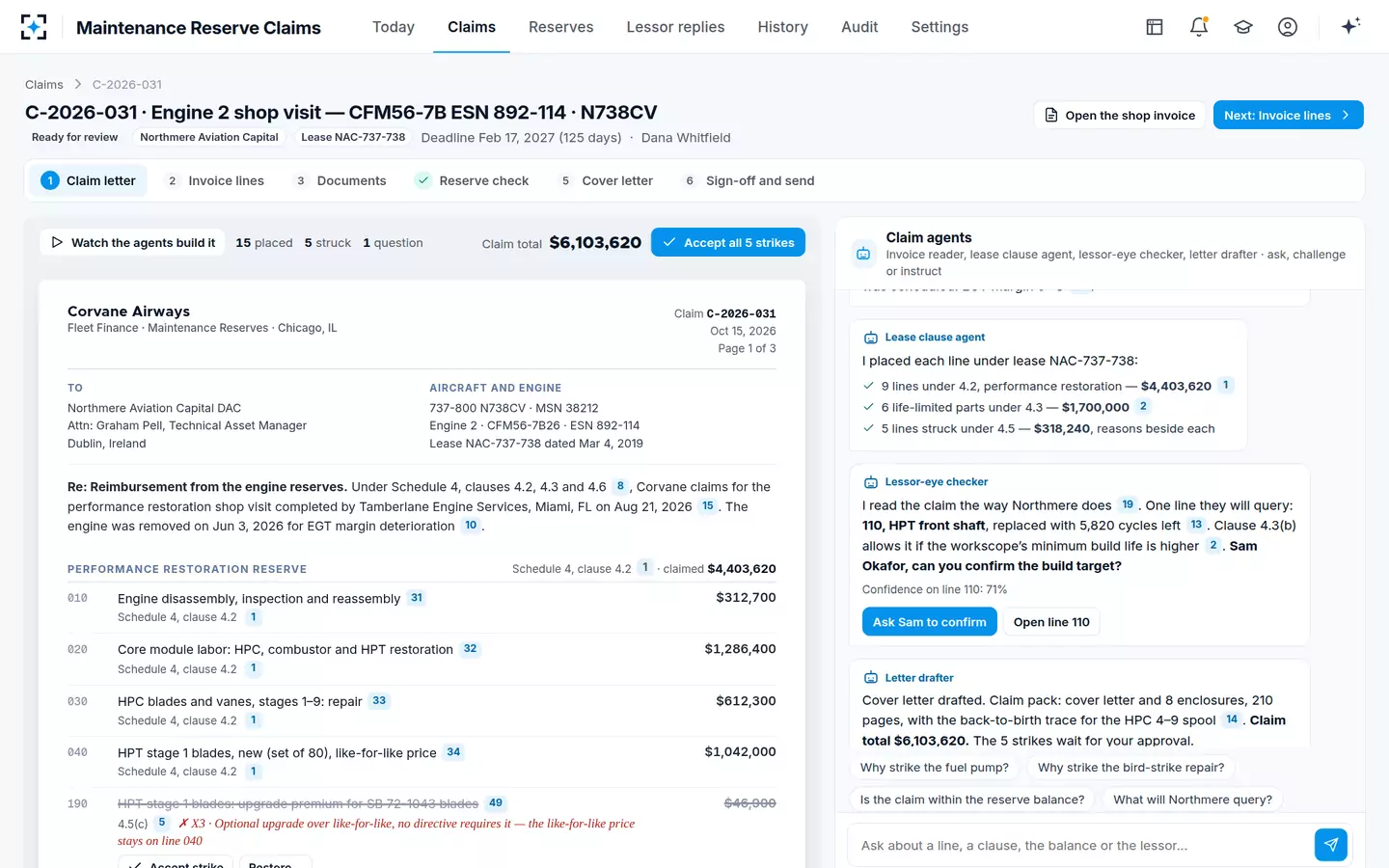Open citation 19 in Lessor-eye checker
This screenshot has height=868, width=1389.
coord(1128,504)
